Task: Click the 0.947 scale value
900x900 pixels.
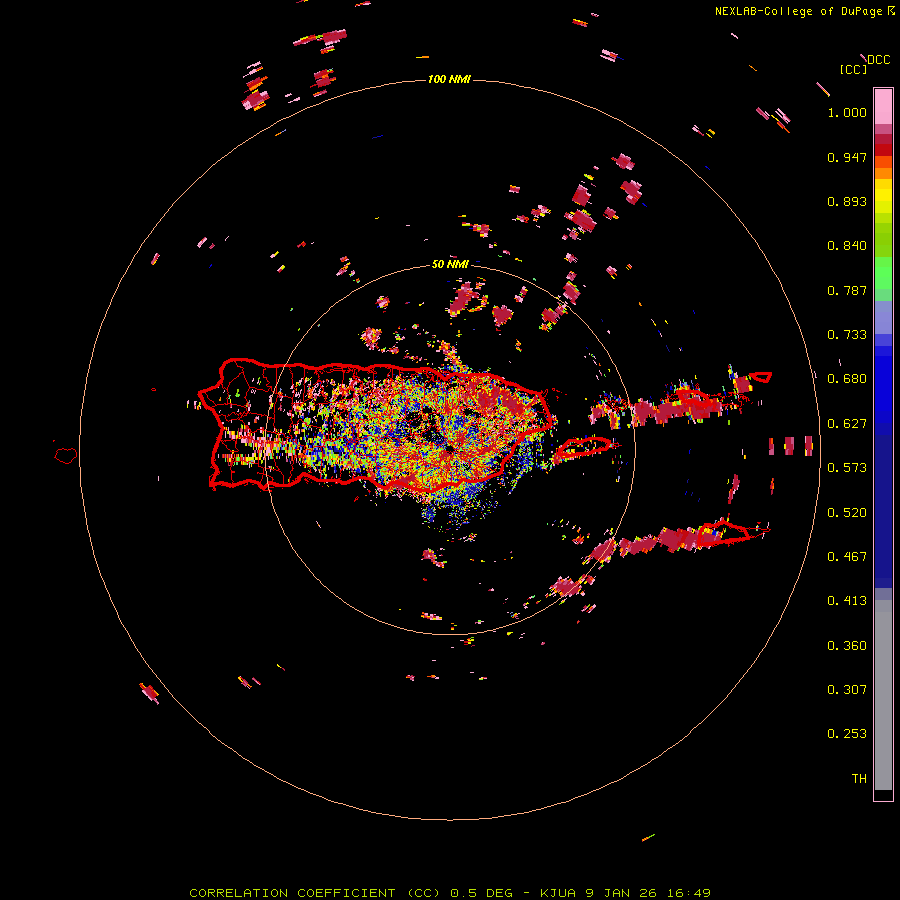Action: click(x=847, y=157)
